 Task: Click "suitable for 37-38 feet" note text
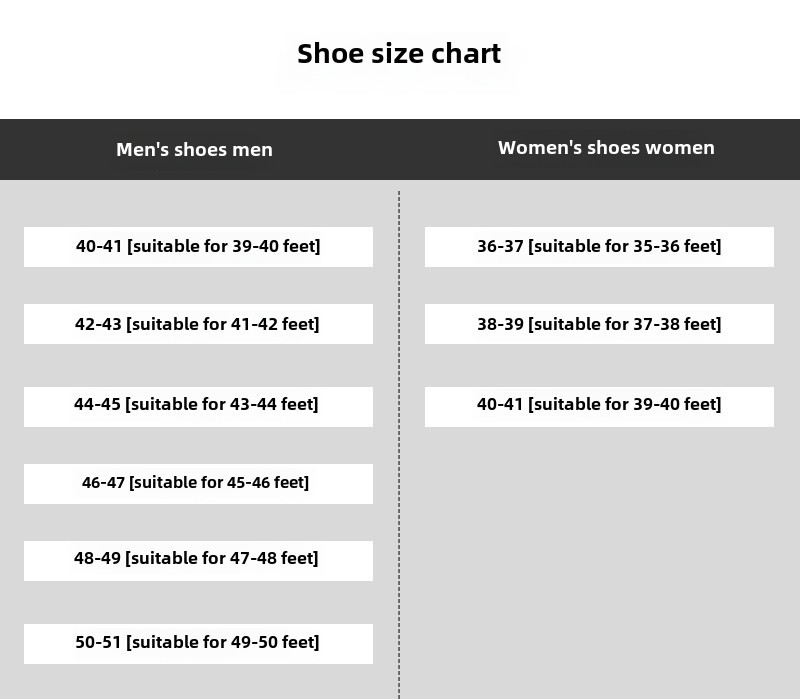click(x=625, y=324)
